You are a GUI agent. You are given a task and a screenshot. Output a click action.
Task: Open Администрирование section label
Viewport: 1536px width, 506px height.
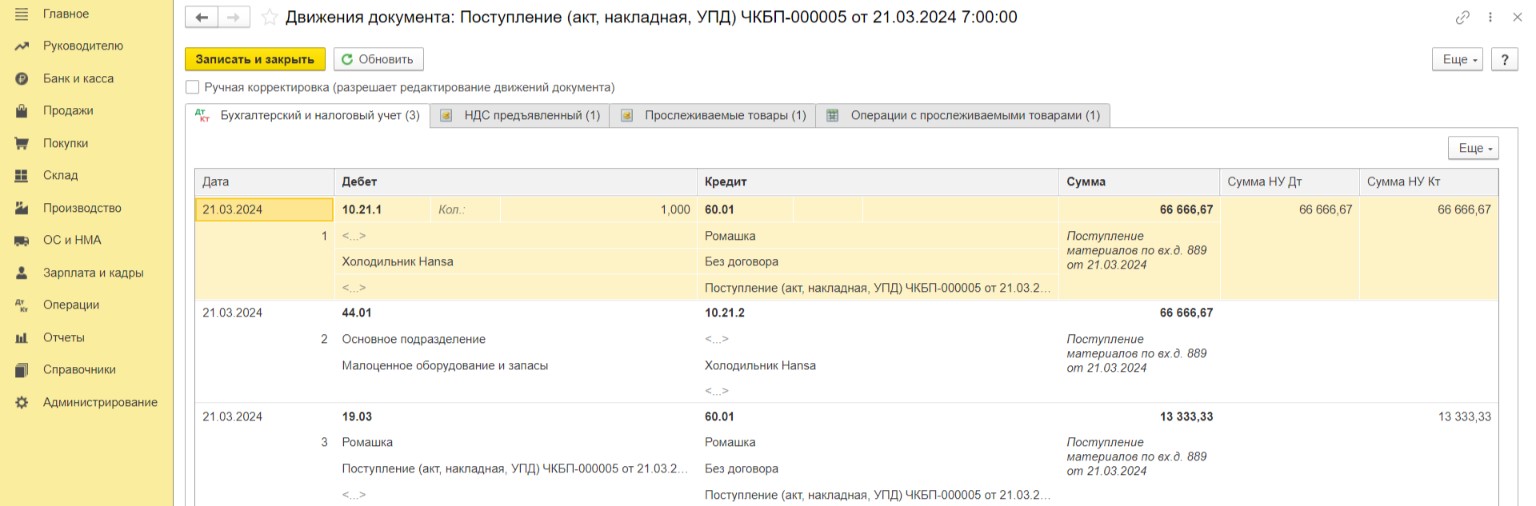[x=100, y=402]
